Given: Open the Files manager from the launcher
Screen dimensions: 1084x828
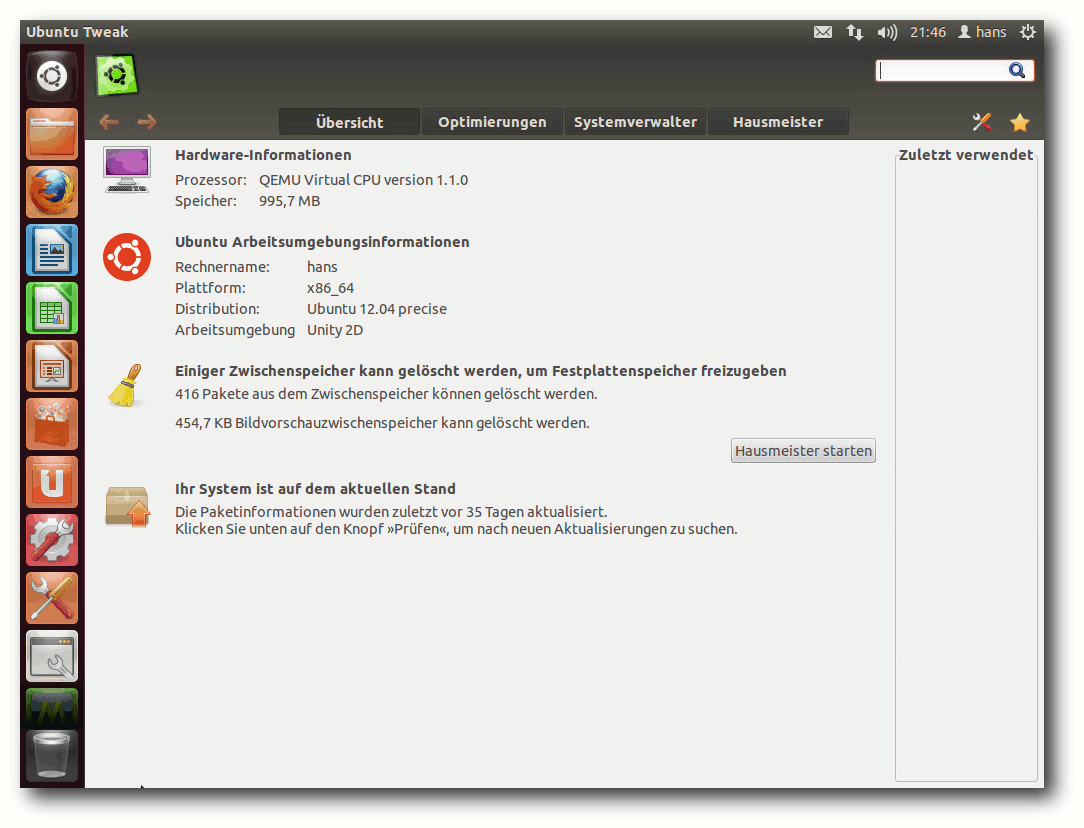Looking at the screenshot, I should click(52, 134).
